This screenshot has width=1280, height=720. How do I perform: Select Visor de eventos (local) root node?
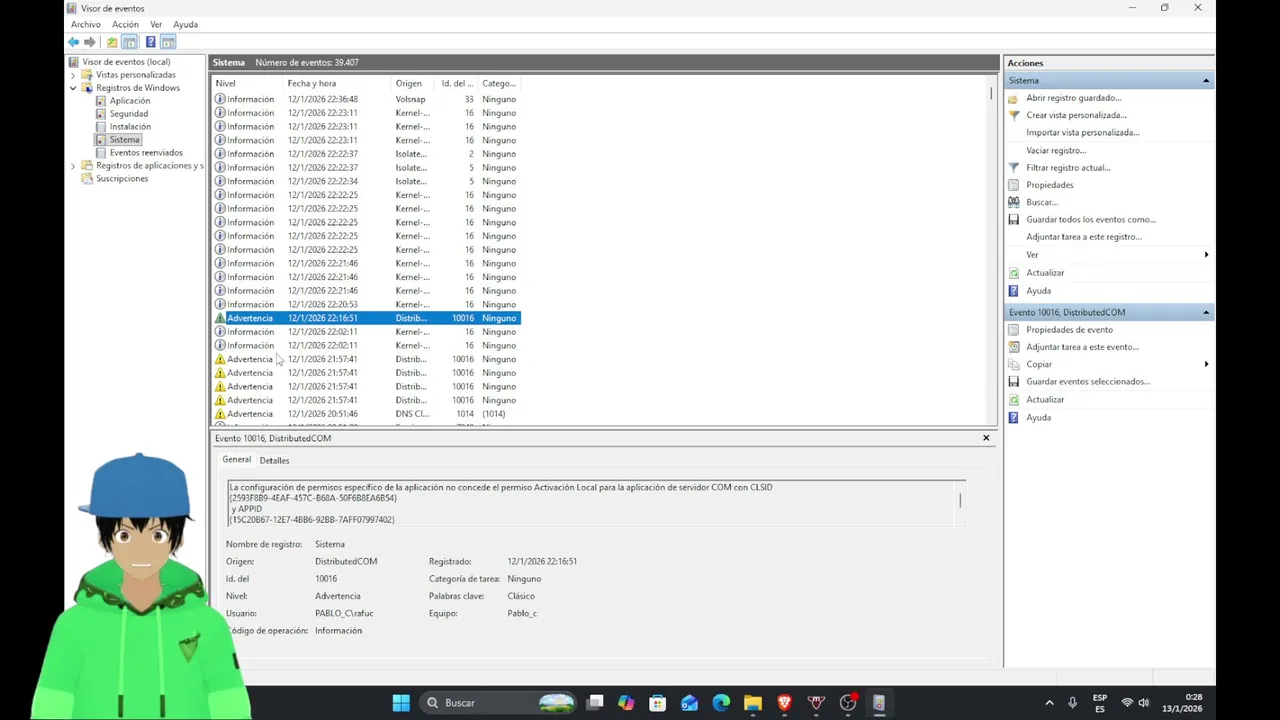pyautogui.click(x=126, y=62)
